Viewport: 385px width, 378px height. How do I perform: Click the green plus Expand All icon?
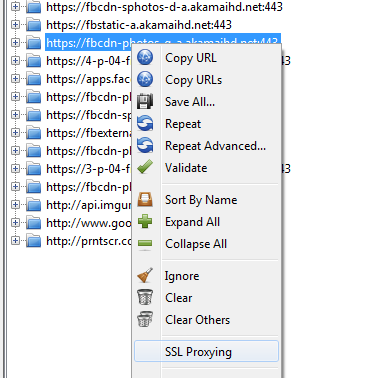click(145, 221)
